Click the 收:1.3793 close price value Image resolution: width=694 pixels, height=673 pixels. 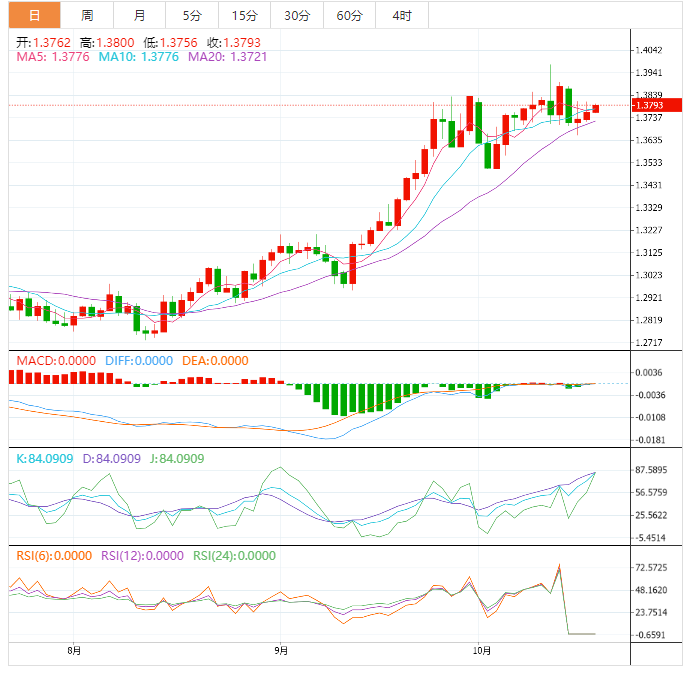(234, 43)
